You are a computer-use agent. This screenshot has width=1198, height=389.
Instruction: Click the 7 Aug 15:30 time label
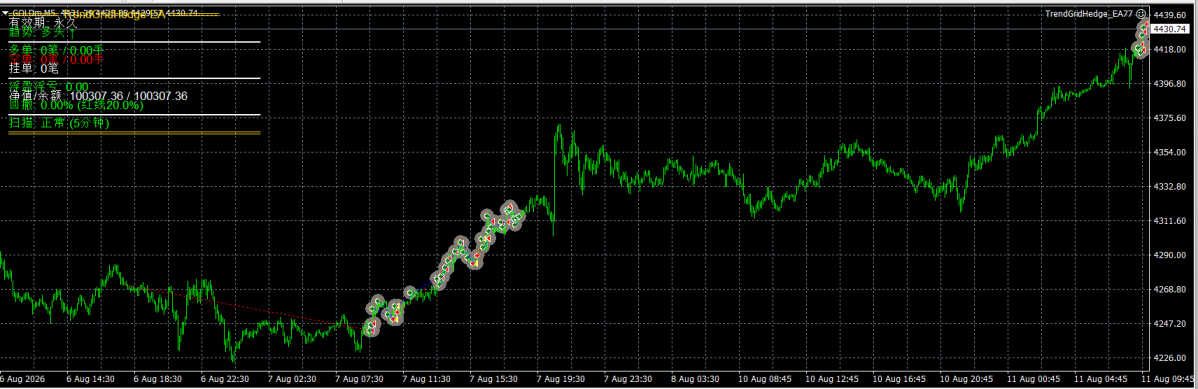494,379
